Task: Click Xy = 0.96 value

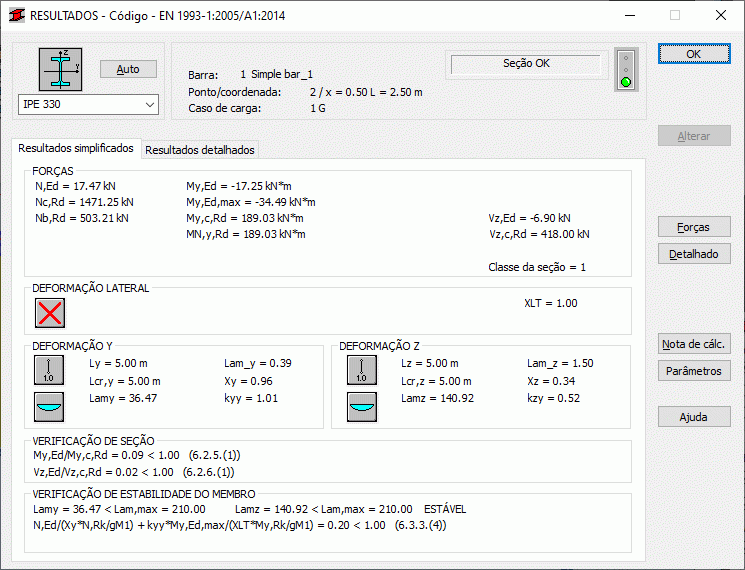Action: pyautogui.click(x=248, y=381)
